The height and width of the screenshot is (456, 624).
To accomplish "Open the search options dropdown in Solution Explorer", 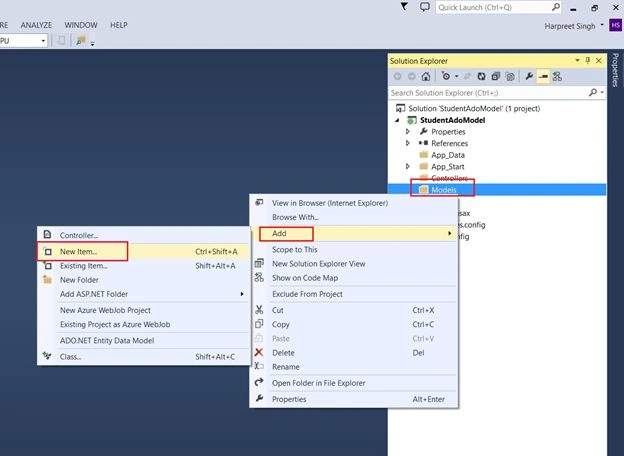I will tap(602, 93).
